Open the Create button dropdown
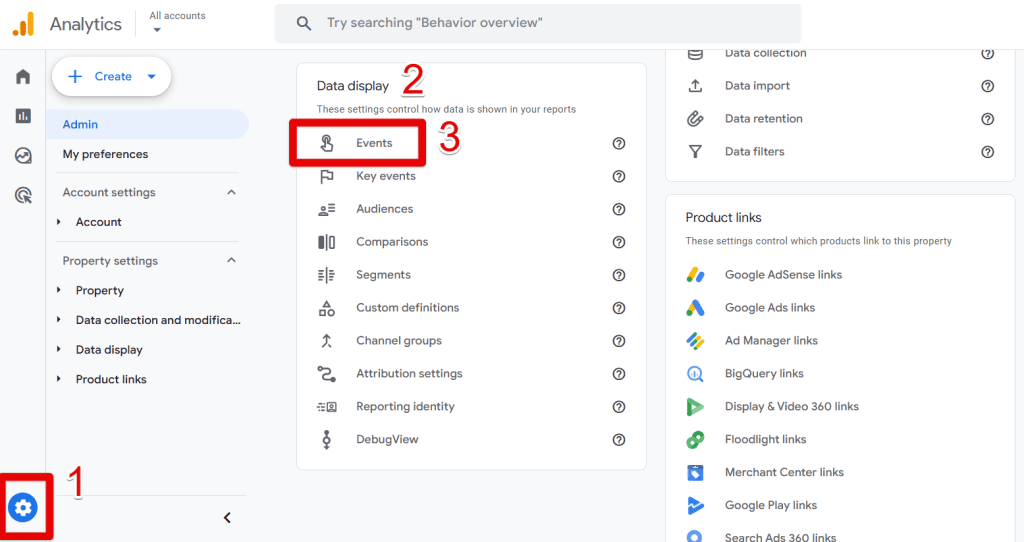The height and width of the screenshot is (542, 1024). pos(152,76)
